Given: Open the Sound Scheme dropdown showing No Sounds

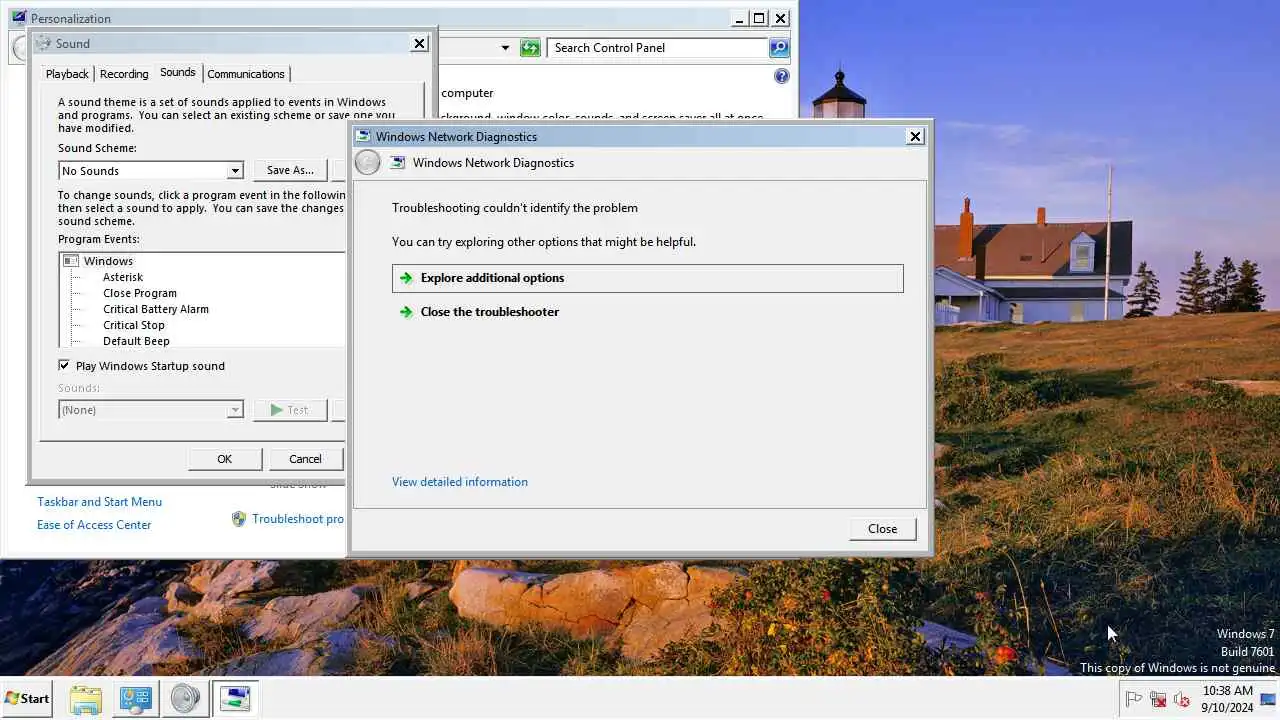Looking at the screenshot, I should click(x=151, y=171).
